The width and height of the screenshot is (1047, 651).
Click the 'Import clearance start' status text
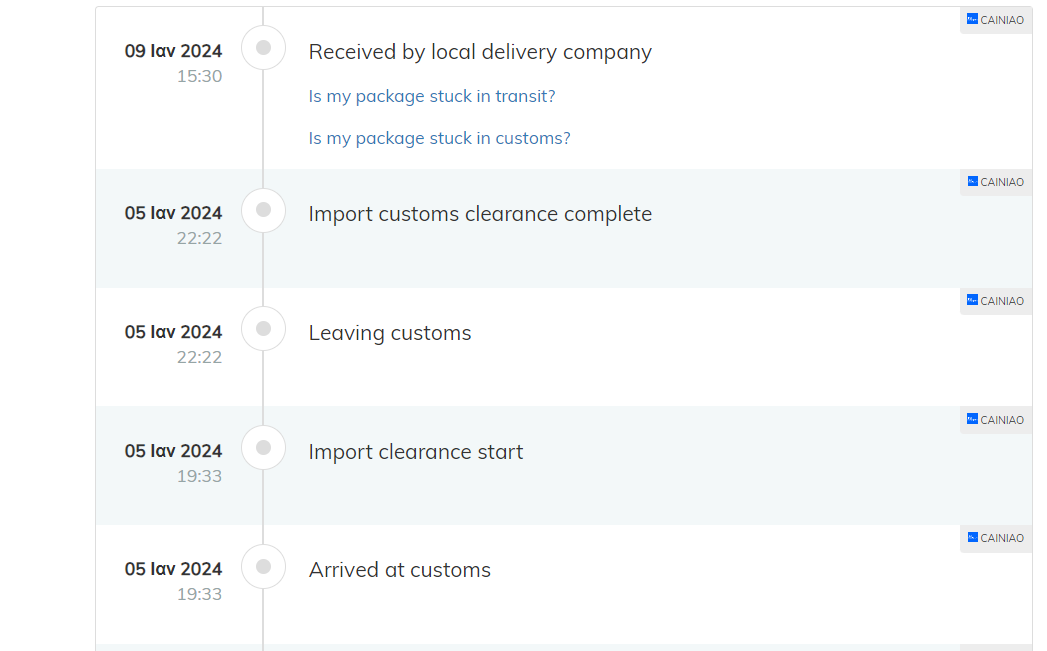point(415,452)
